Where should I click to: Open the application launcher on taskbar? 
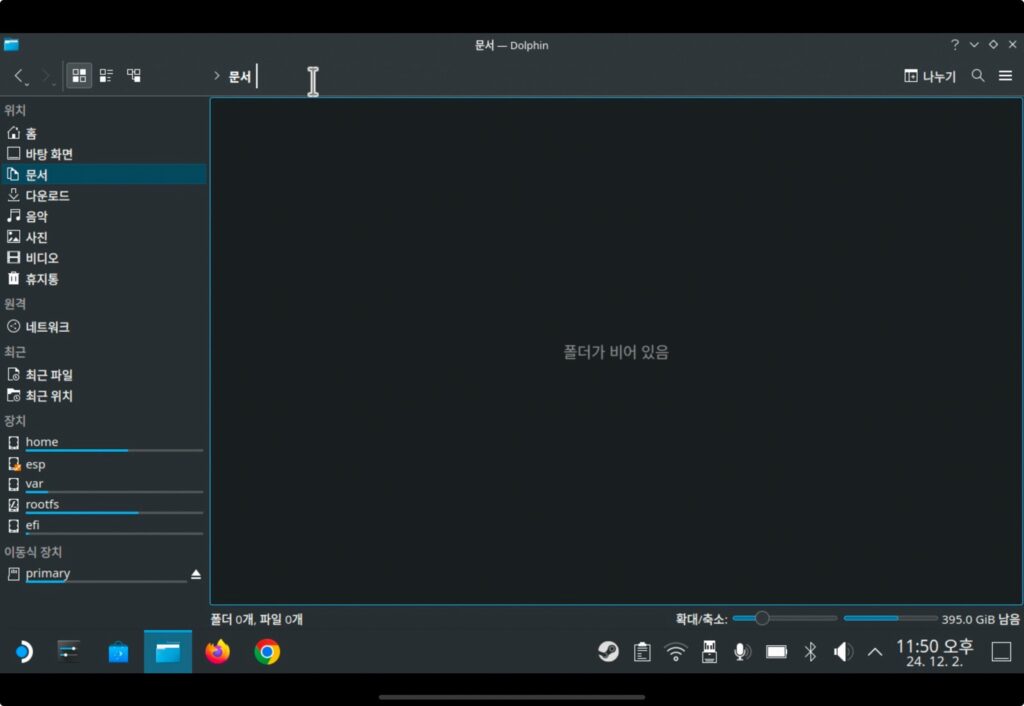pos(24,652)
